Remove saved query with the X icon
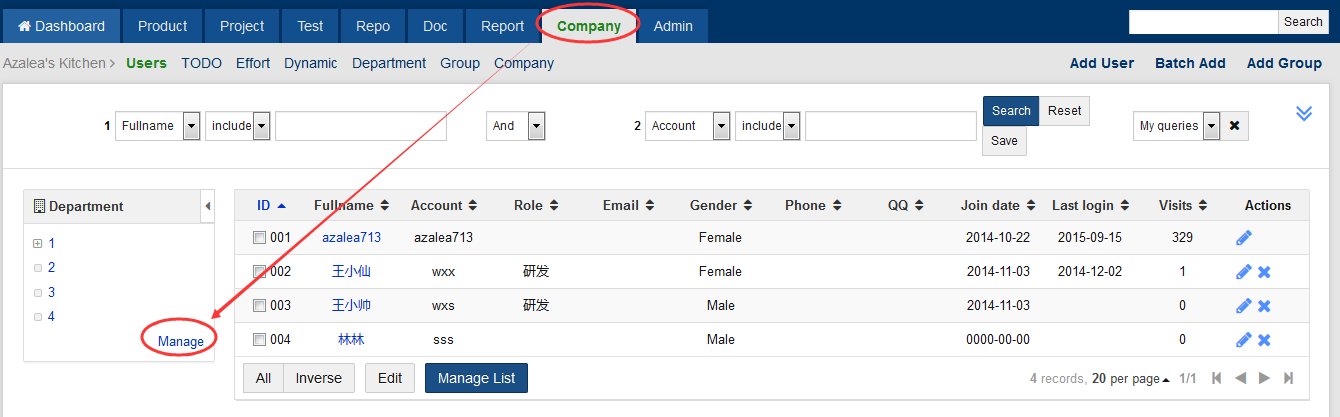This screenshot has width=1340, height=417. tap(1234, 126)
